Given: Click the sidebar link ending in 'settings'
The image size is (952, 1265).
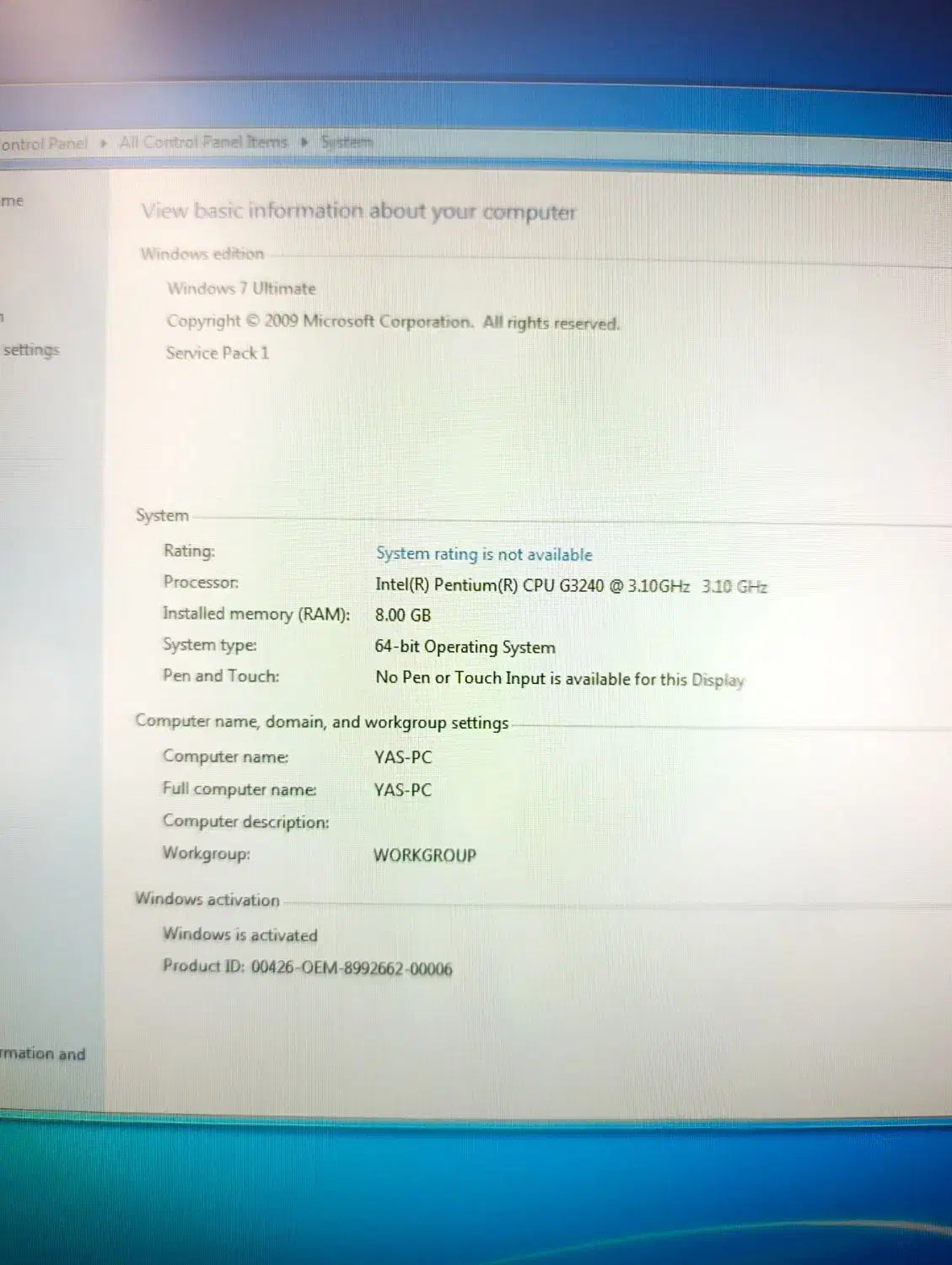Looking at the screenshot, I should (30, 350).
